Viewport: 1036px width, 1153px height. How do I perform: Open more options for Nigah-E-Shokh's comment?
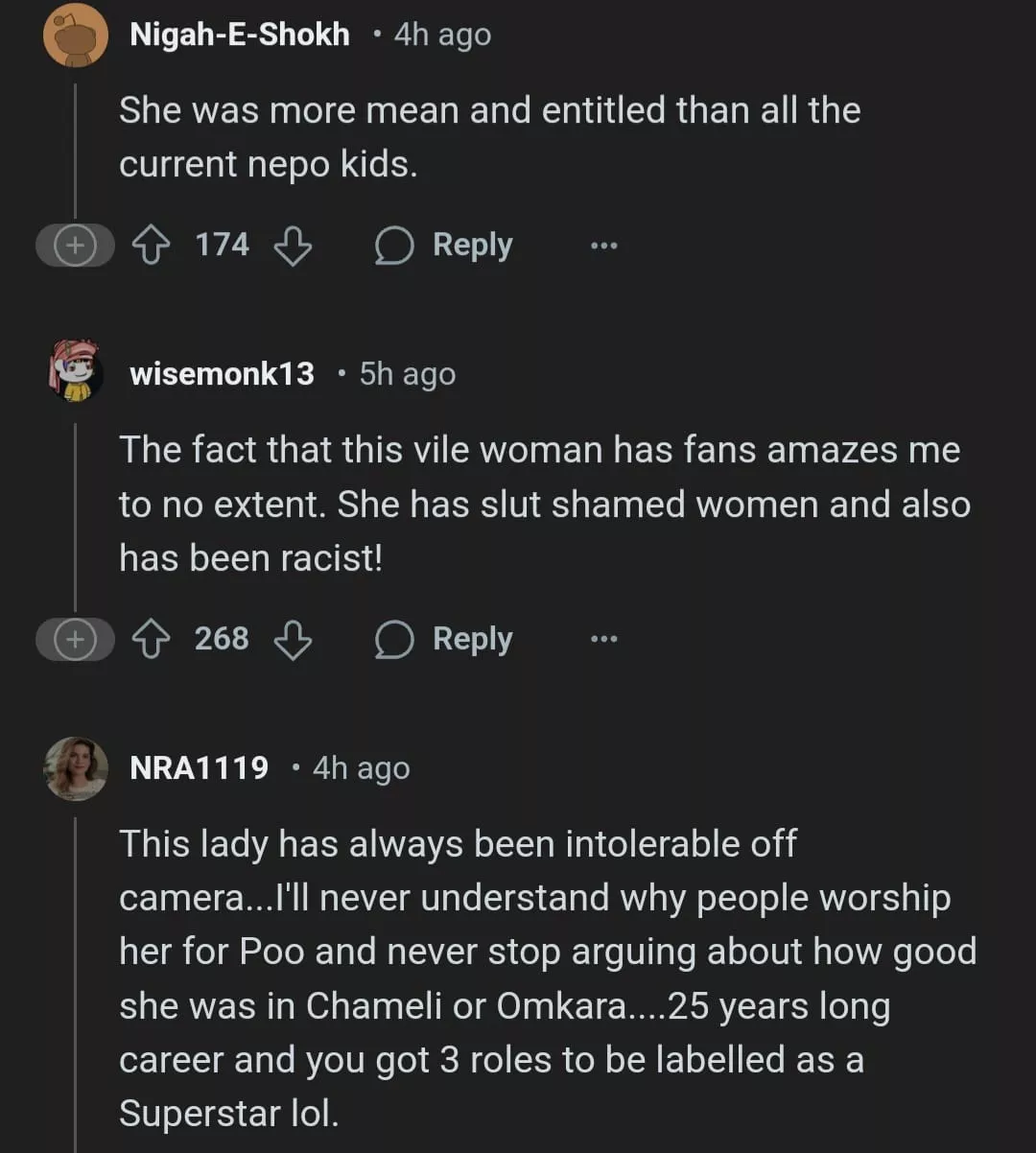(x=603, y=247)
